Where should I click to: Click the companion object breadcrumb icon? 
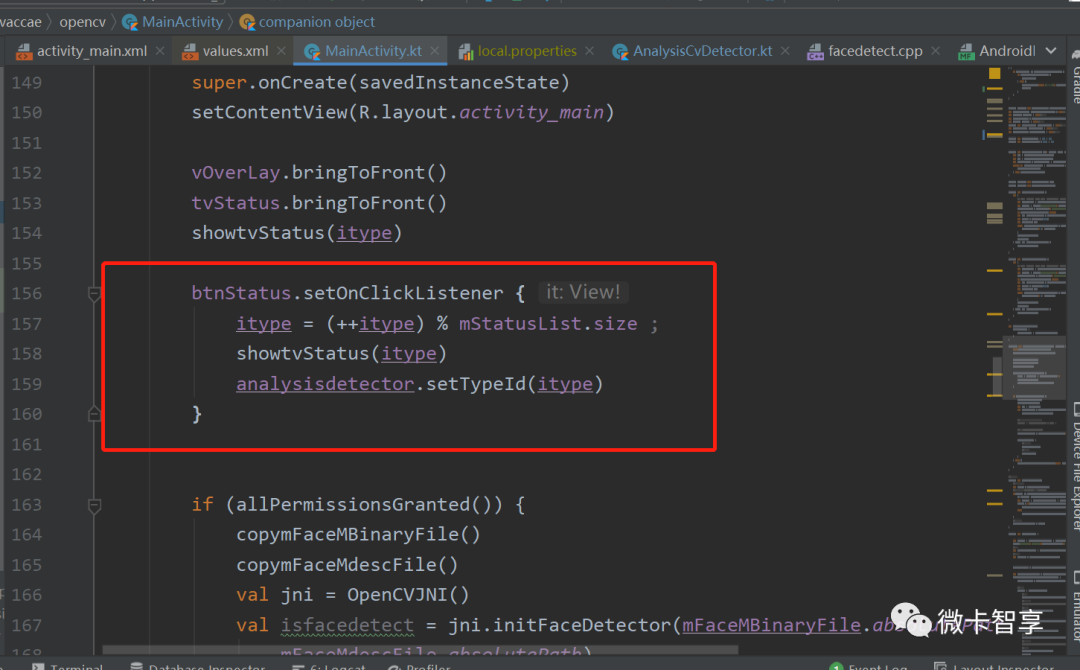[x=247, y=23]
